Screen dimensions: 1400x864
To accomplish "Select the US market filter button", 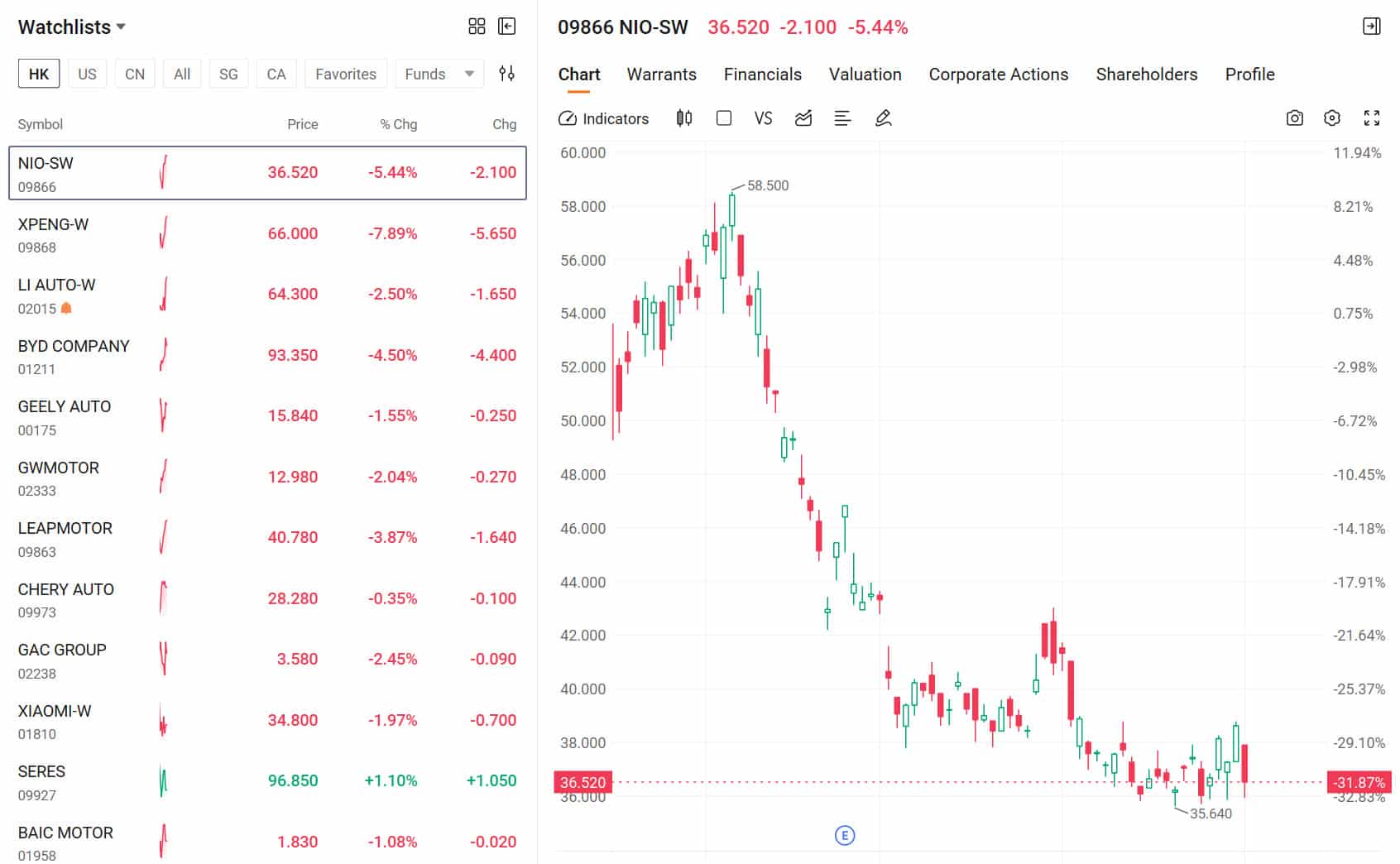I will [x=87, y=74].
